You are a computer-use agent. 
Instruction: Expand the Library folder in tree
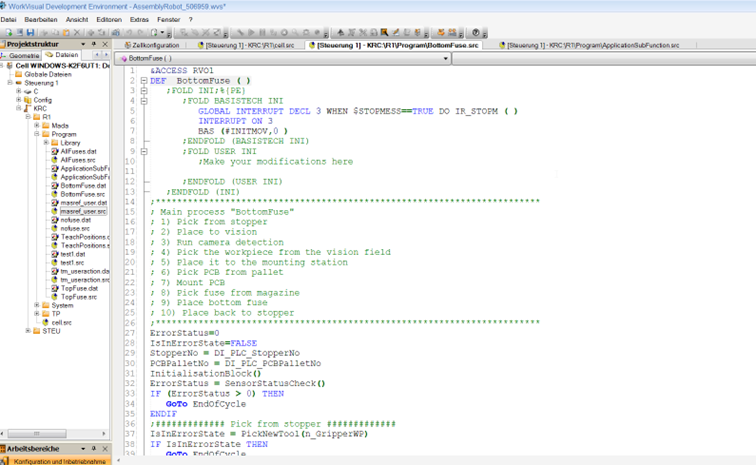pyautogui.click(x=45, y=142)
